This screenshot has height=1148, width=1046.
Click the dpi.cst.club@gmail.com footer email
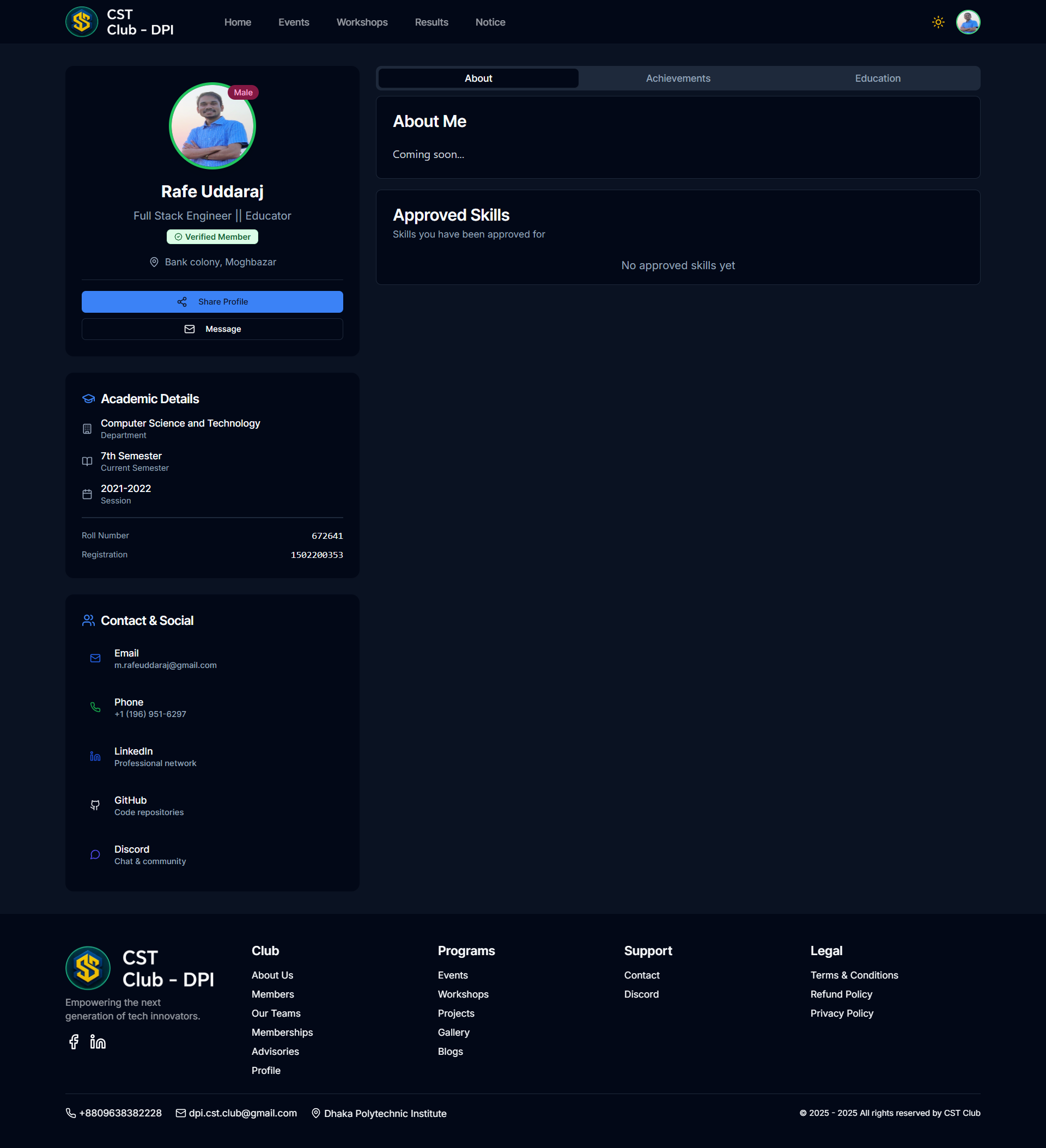point(242,1113)
